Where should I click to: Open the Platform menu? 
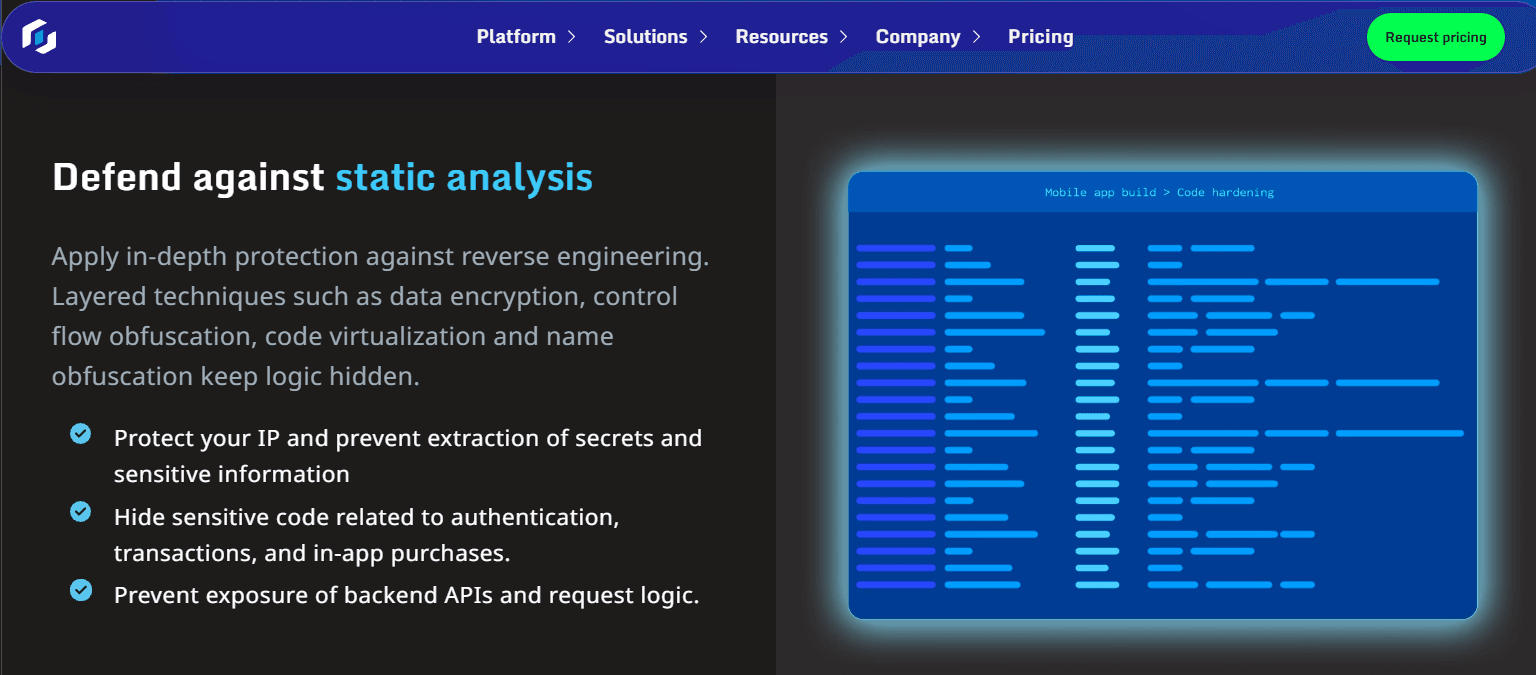pyautogui.click(x=516, y=37)
